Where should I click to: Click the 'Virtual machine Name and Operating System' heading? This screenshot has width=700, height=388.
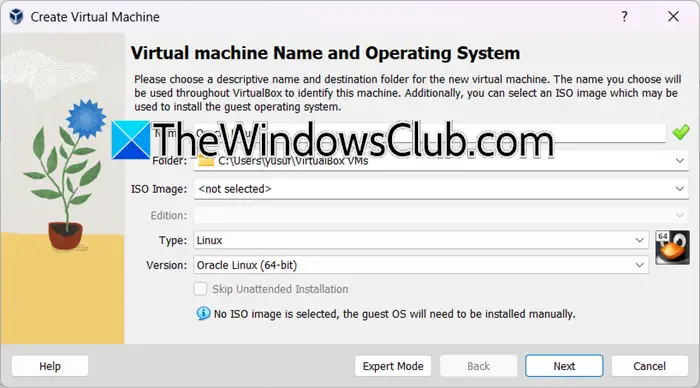click(325, 53)
